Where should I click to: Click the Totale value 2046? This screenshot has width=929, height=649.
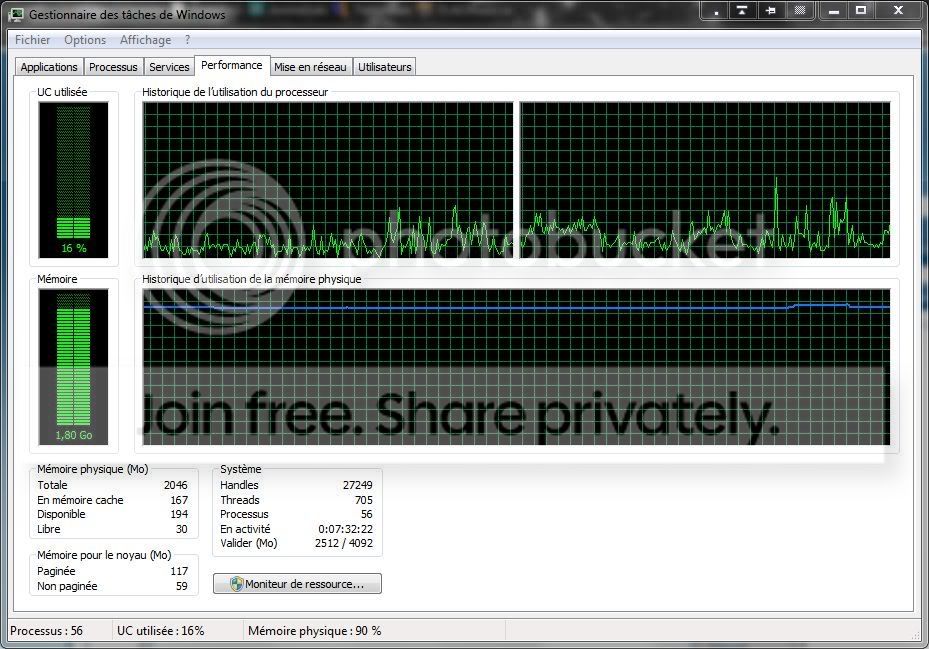click(175, 485)
